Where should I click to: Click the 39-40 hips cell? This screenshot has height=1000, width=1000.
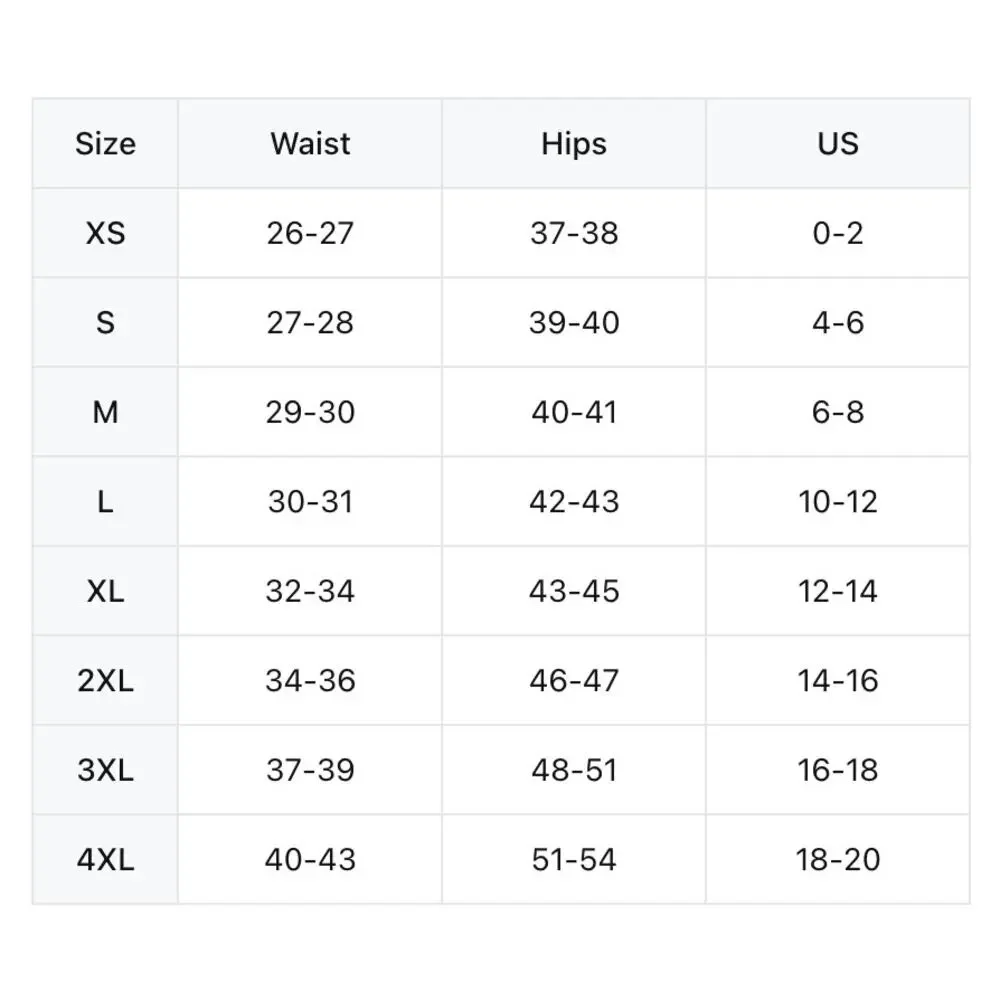point(574,322)
